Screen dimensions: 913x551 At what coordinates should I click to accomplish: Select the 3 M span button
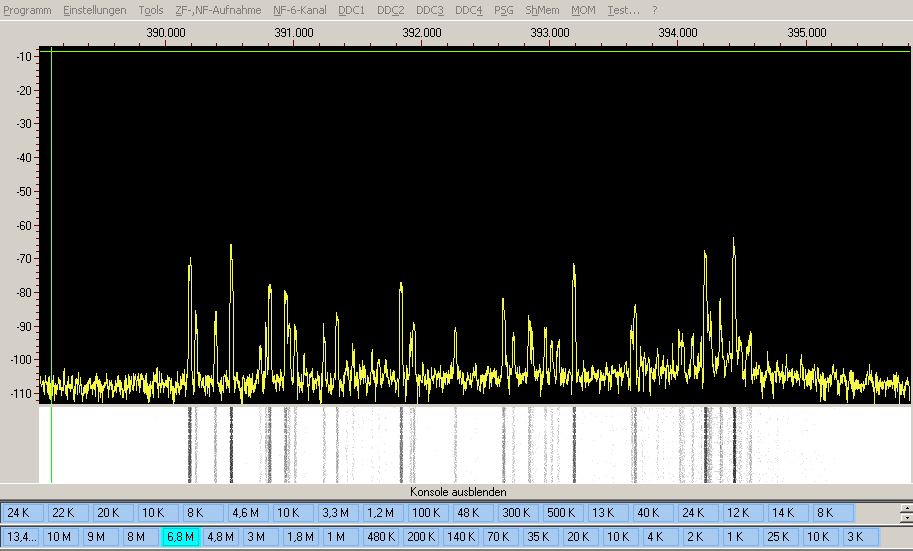[260, 536]
